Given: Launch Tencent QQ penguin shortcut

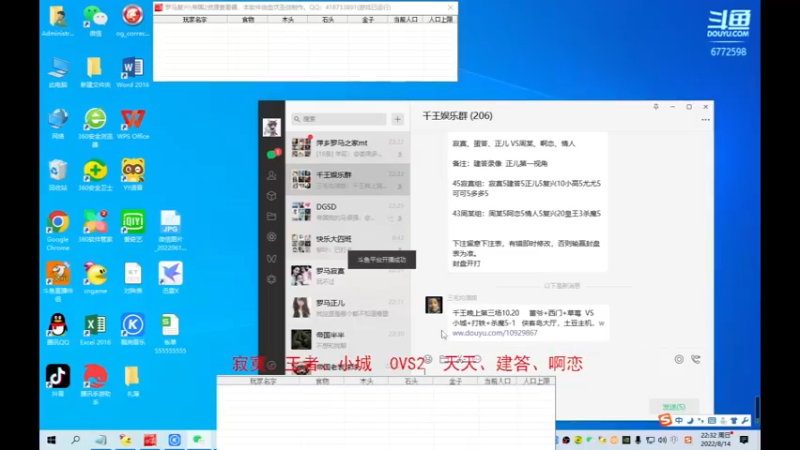Looking at the screenshot, I should 58,329.
